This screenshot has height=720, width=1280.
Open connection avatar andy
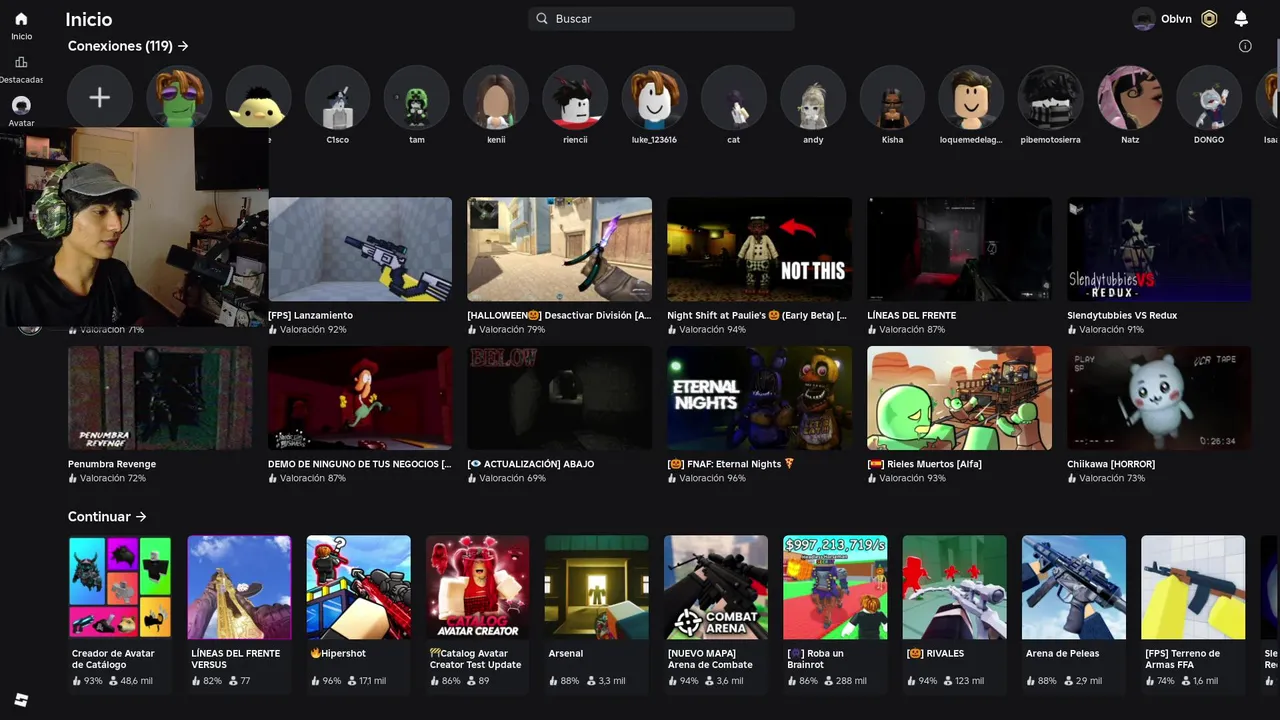click(813, 97)
